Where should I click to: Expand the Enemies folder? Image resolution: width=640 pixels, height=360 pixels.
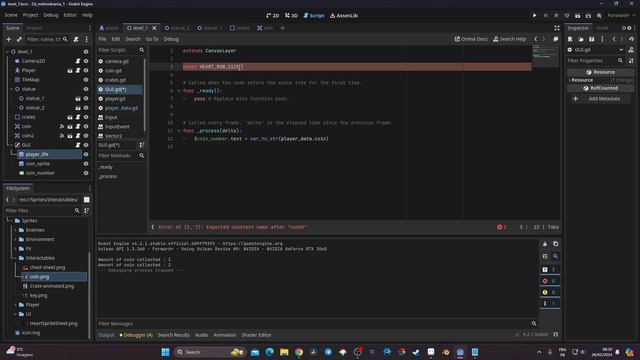(x=16, y=230)
